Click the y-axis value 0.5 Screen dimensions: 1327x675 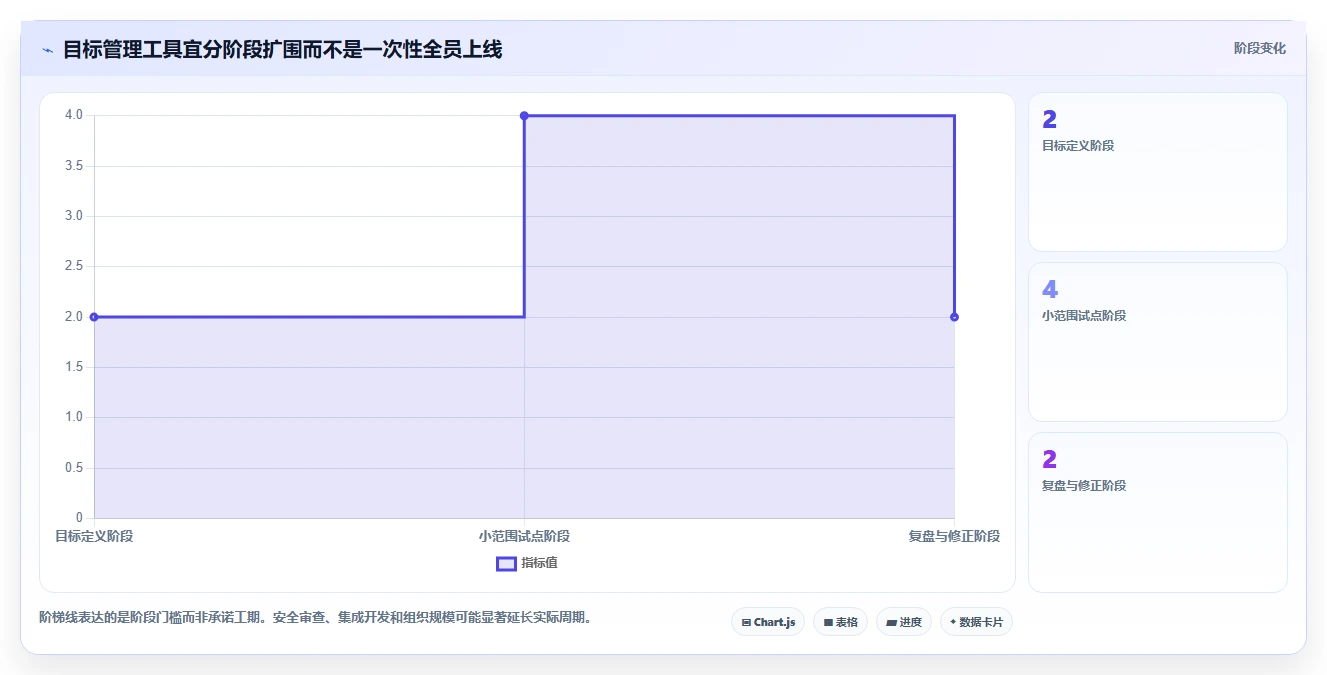[74, 468]
